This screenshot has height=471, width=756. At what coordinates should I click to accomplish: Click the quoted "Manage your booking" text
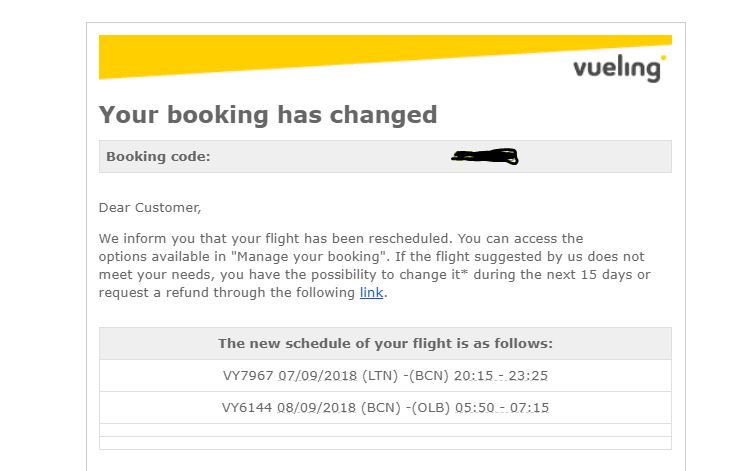pyautogui.click(x=310, y=256)
